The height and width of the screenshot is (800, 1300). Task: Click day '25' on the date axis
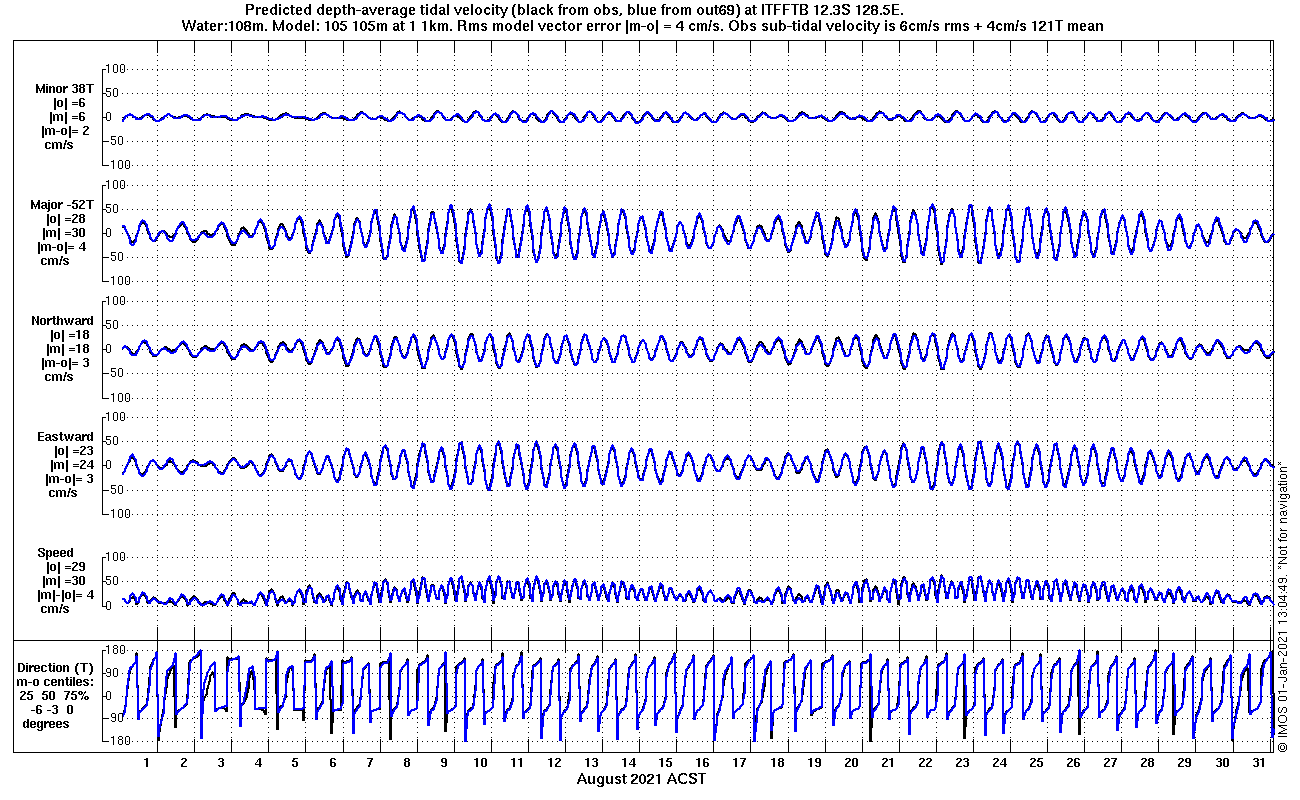click(x=1036, y=763)
